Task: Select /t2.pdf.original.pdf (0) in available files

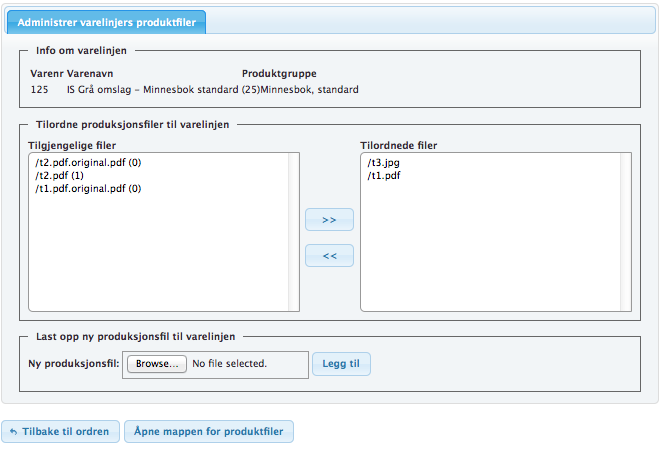Action: (88, 162)
